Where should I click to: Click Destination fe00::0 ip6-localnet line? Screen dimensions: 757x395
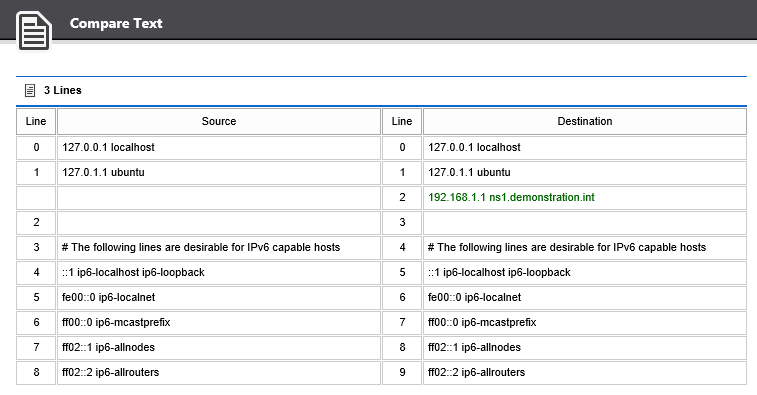[x=585, y=297]
